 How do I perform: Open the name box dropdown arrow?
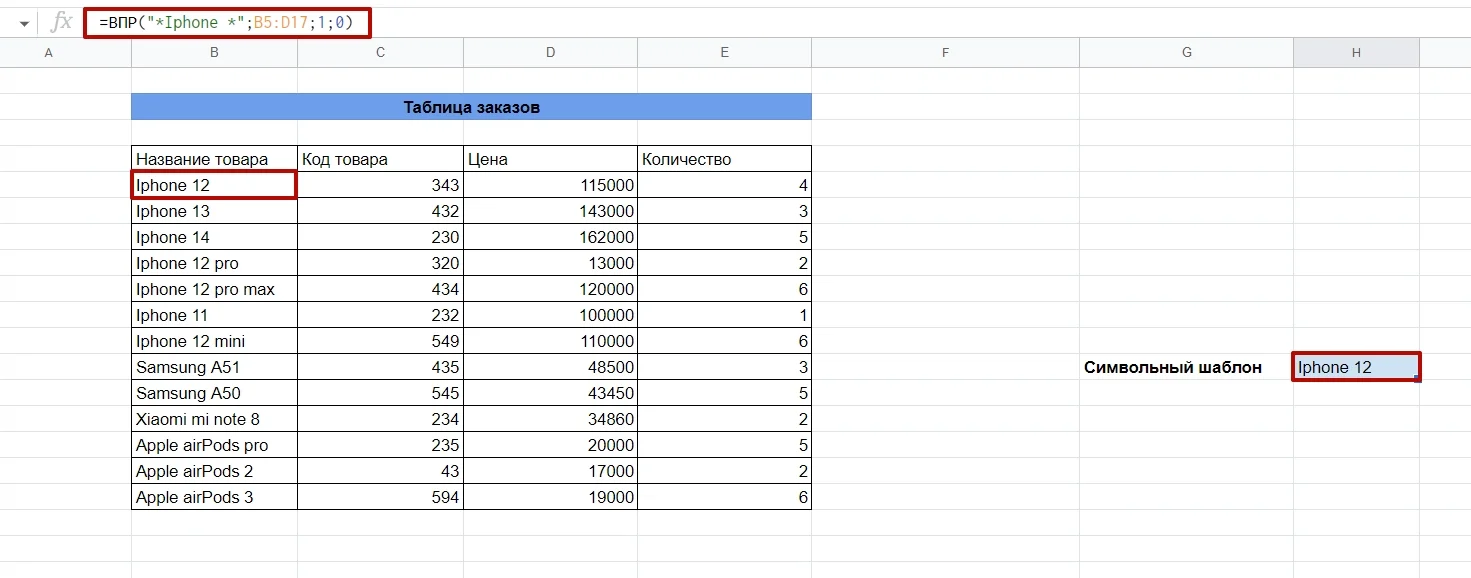click(x=24, y=23)
